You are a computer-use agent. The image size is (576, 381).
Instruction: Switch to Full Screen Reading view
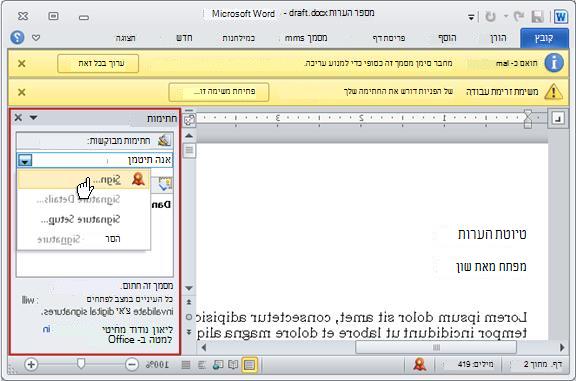[233, 364]
